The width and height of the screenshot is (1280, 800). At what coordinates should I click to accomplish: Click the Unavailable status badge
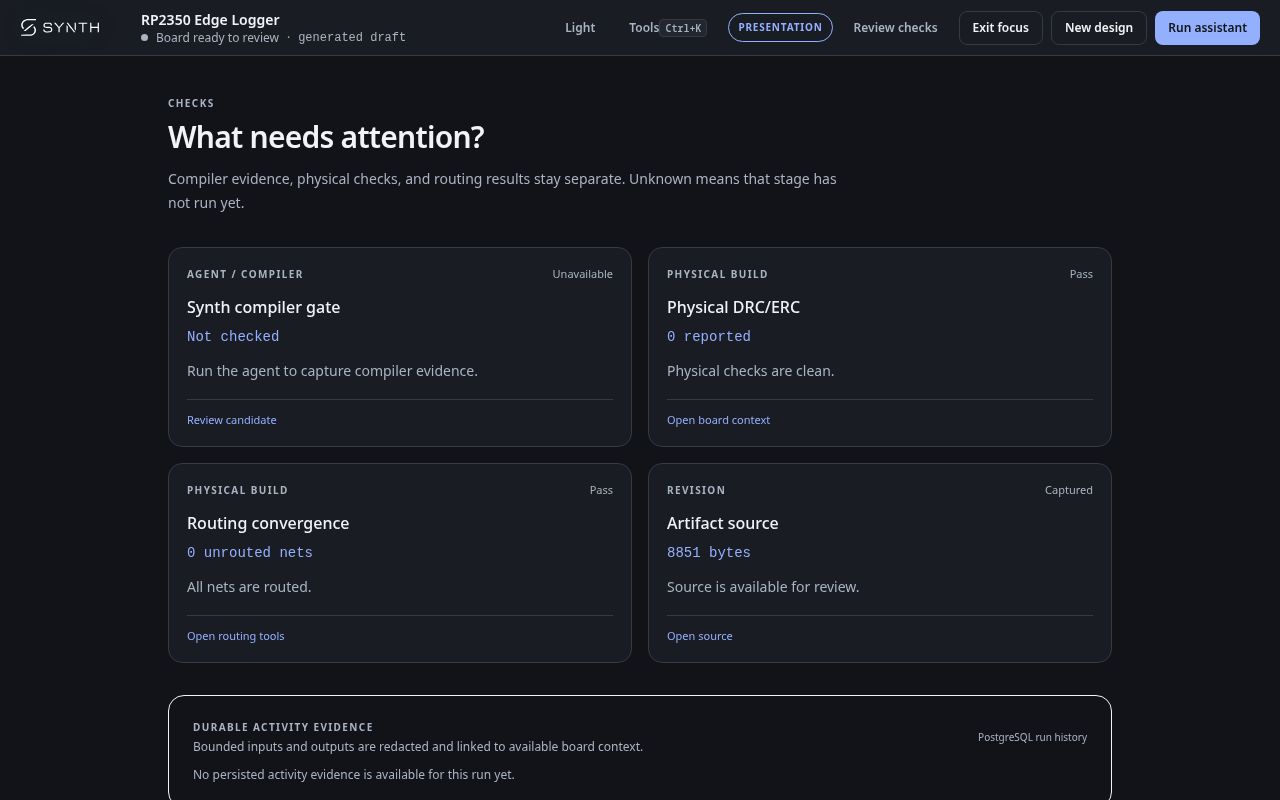[x=582, y=274]
